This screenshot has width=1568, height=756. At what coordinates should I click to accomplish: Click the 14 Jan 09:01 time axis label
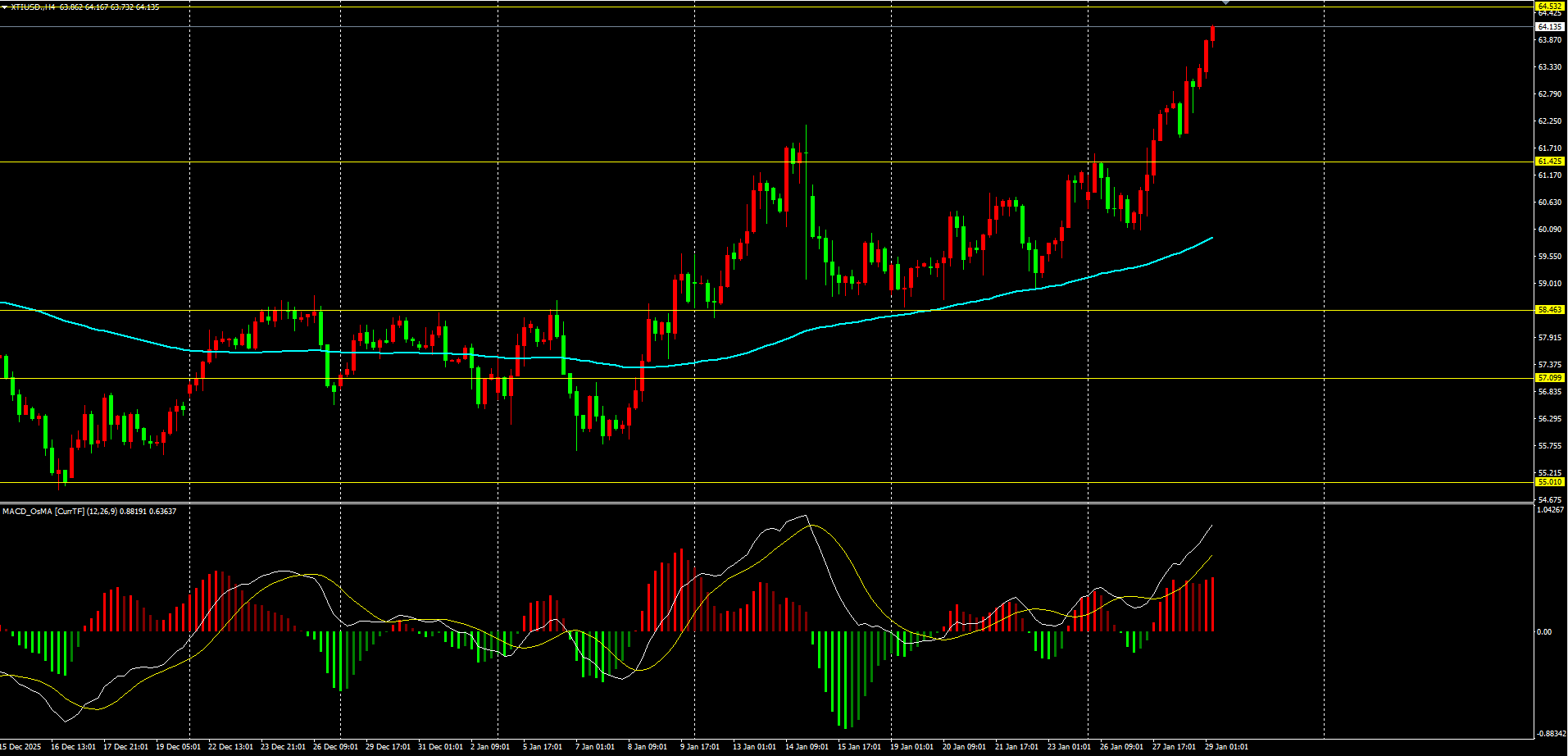[x=807, y=747]
